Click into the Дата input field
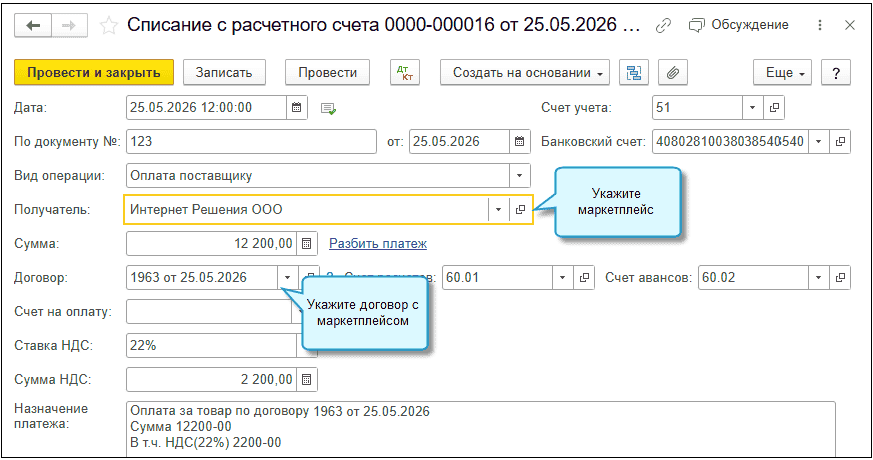873x460 pixels. (x=207, y=107)
